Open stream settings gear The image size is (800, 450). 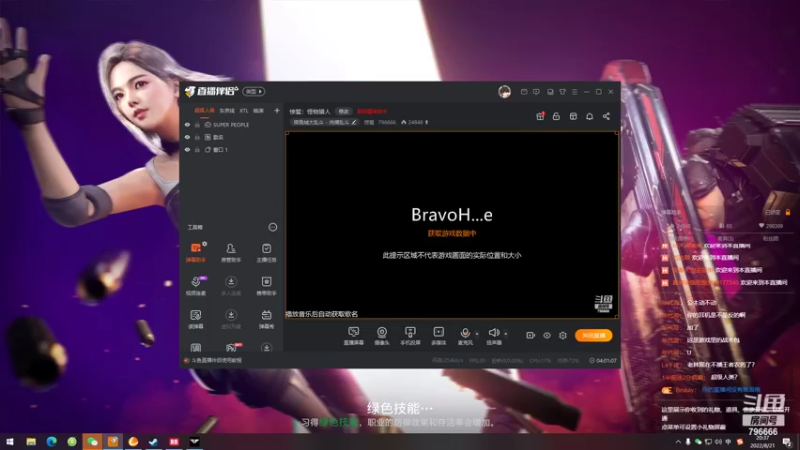(563, 335)
